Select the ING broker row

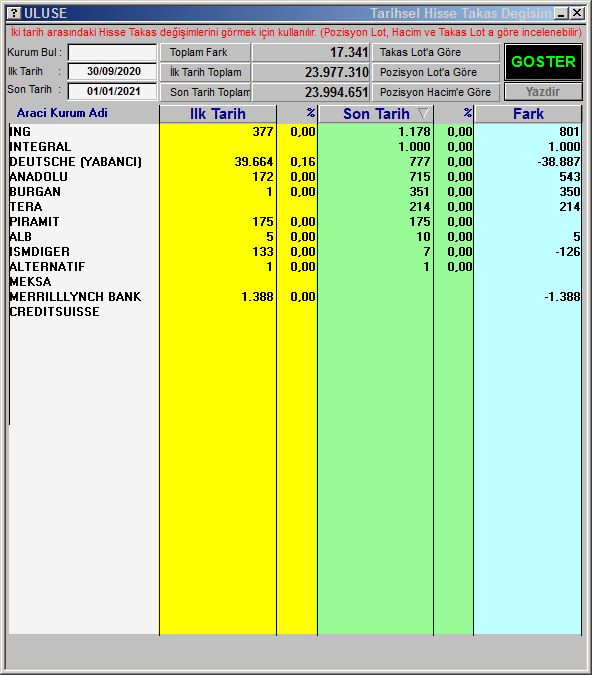(x=295, y=132)
